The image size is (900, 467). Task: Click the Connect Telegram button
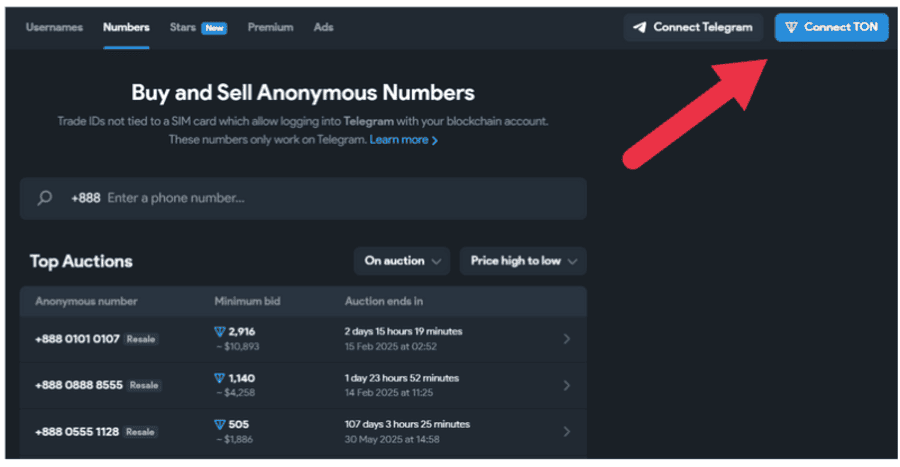pyautogui.click(x=693, y=27)
